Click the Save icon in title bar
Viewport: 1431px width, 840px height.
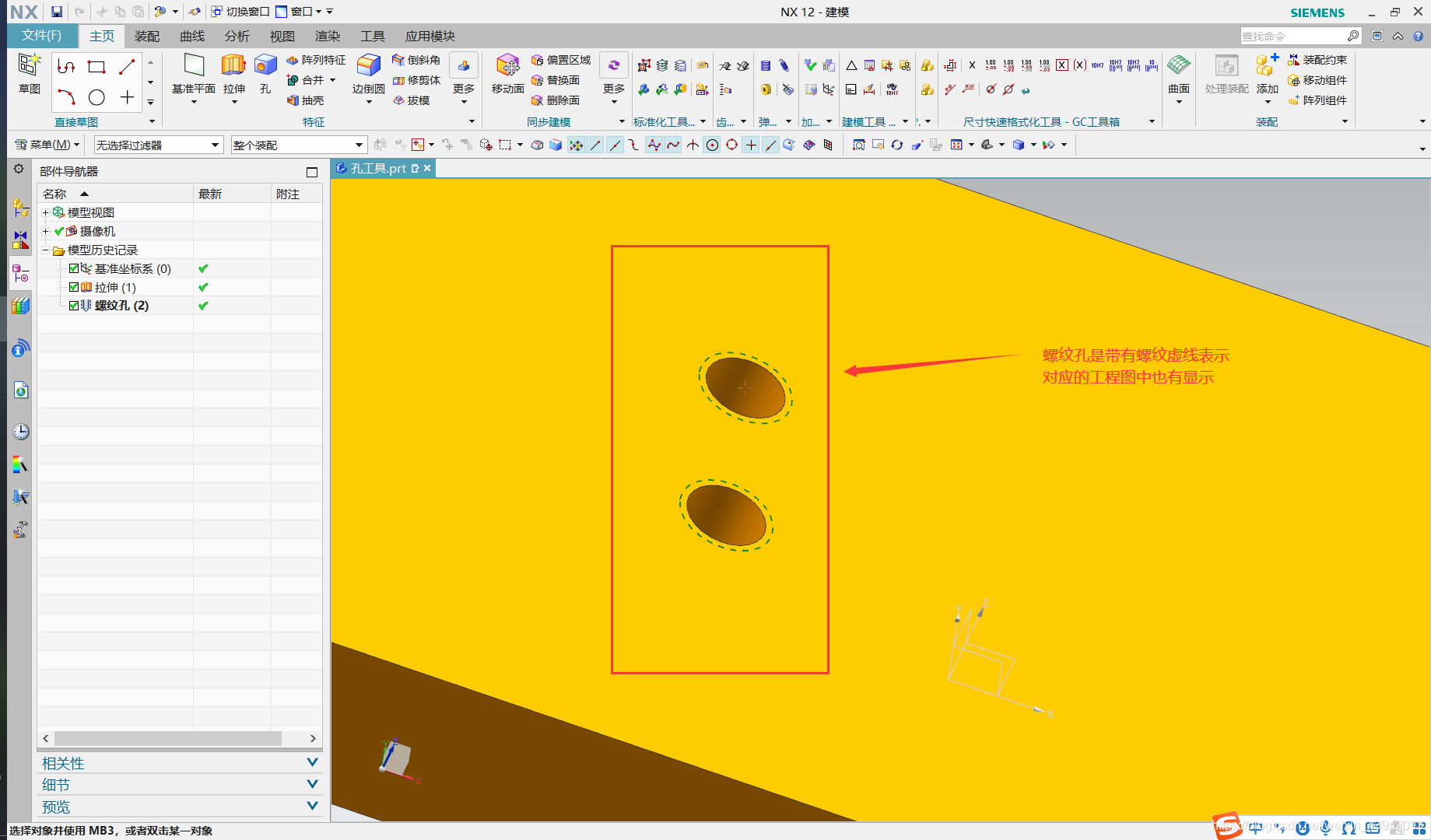coord(57,12)
